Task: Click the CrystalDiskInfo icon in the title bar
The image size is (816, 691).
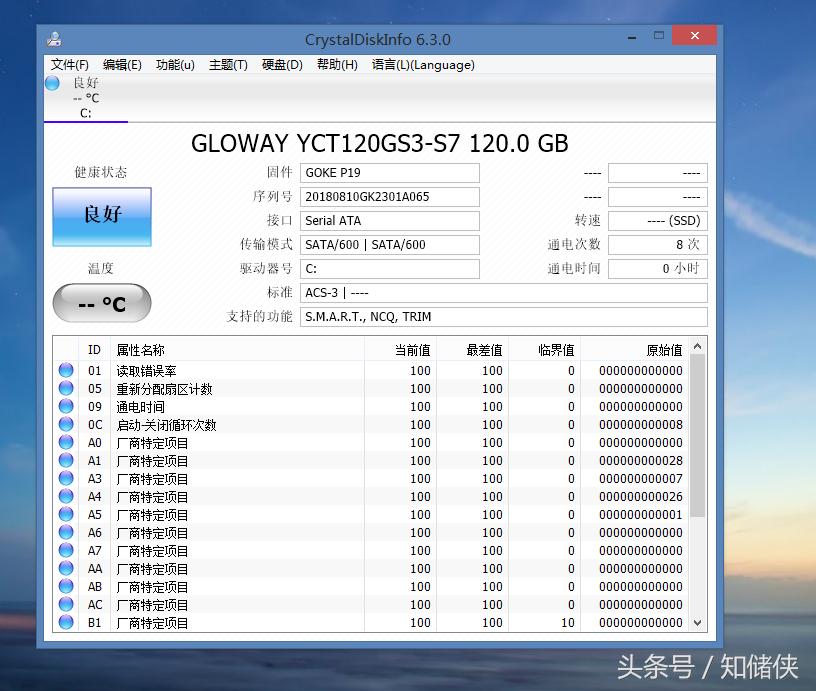Action: pos(53,38)
